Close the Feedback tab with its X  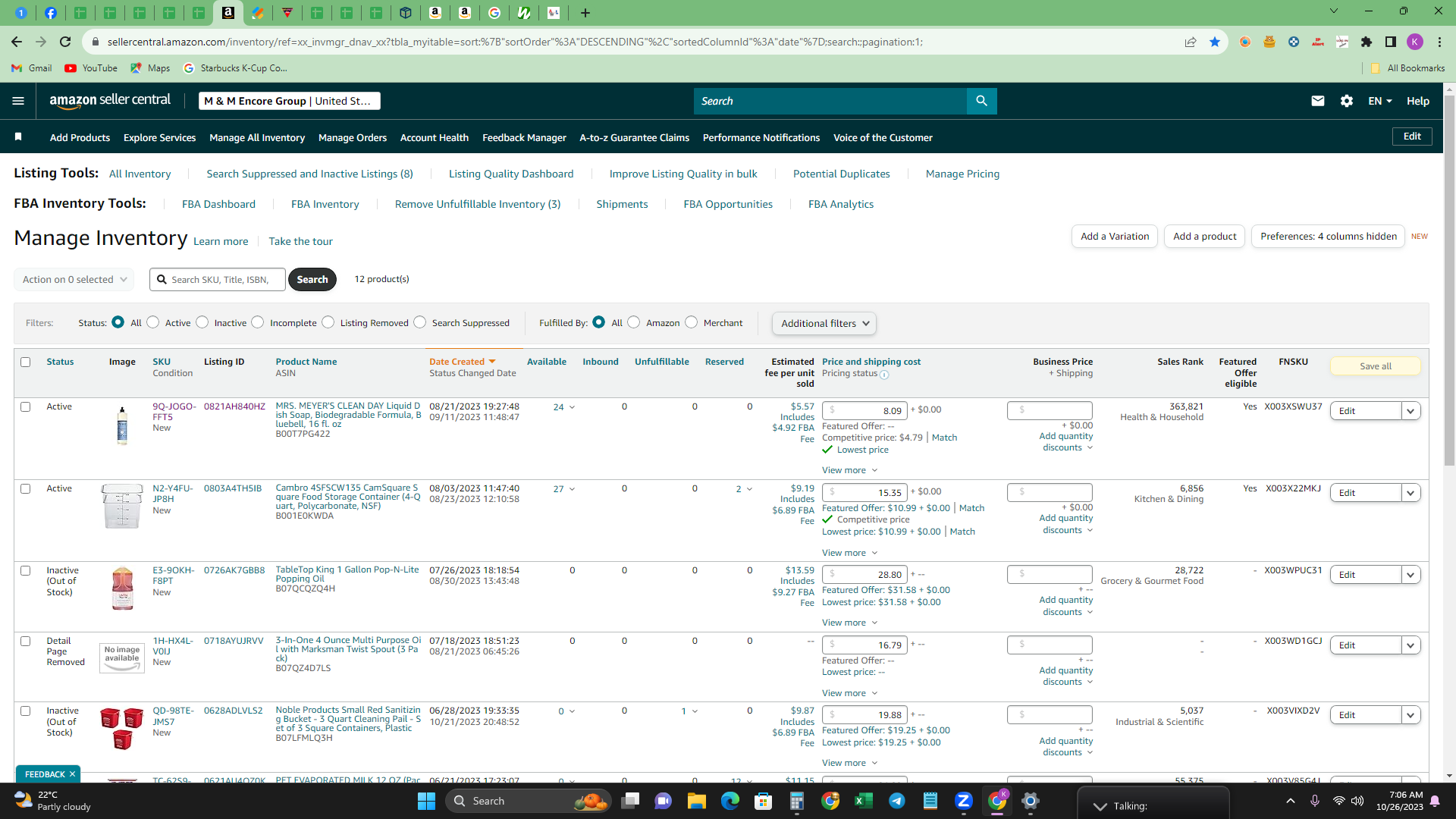[x=72, y=774]
